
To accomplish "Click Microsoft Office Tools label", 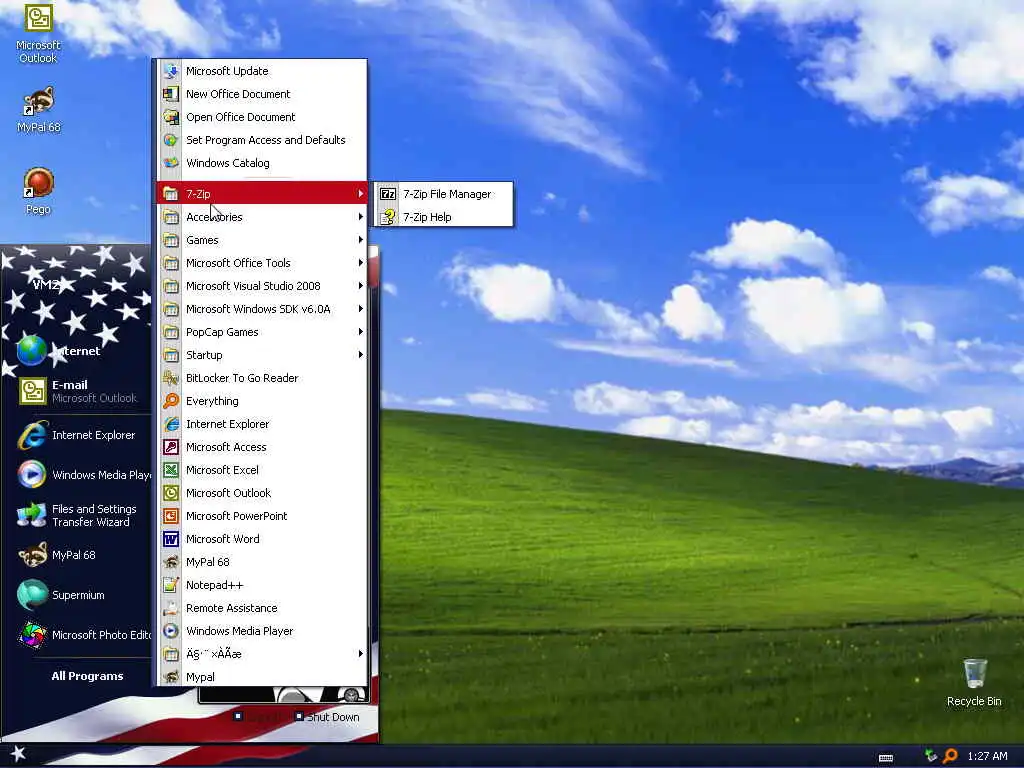I will (238, 263).
